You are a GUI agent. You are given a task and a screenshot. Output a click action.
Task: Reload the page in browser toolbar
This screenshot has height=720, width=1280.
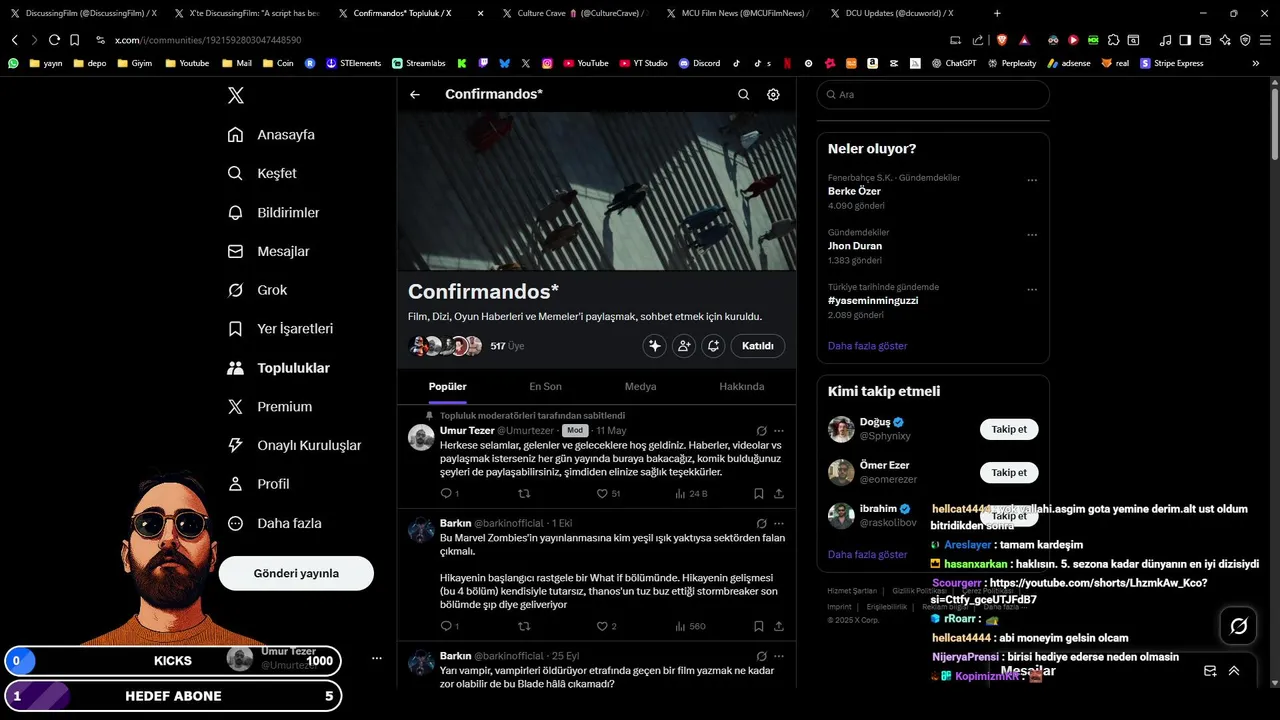[54, 40]
